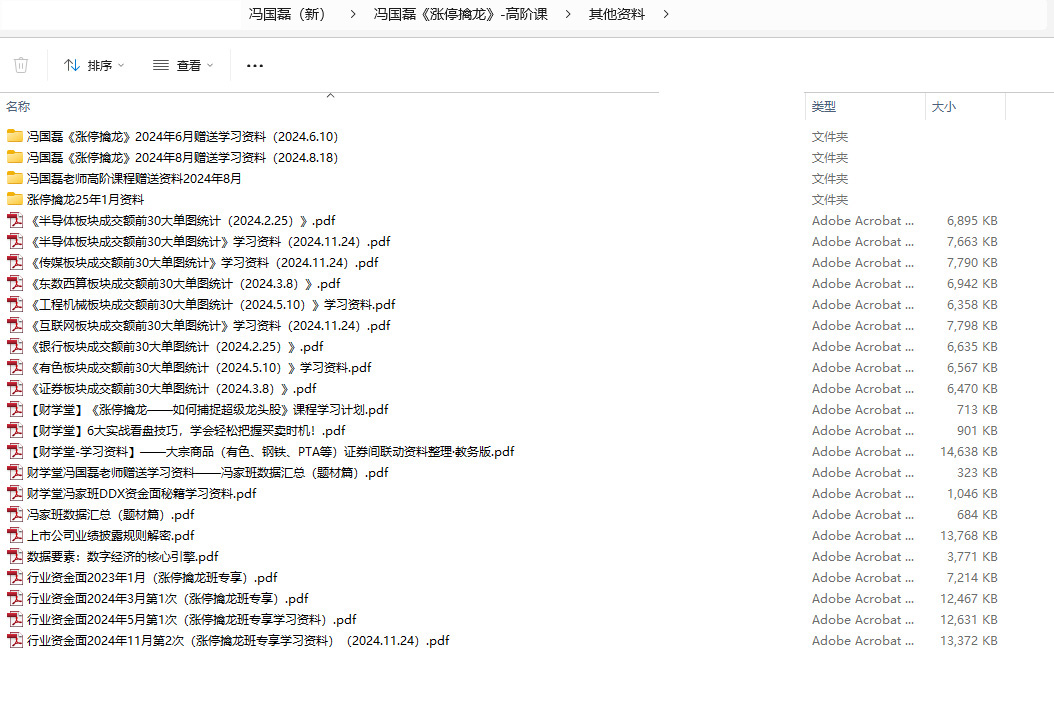The height and width of the screenshot is (724, 1054).
Task: Click PDF icon of 证券板块 file
Action: [15, 389]
